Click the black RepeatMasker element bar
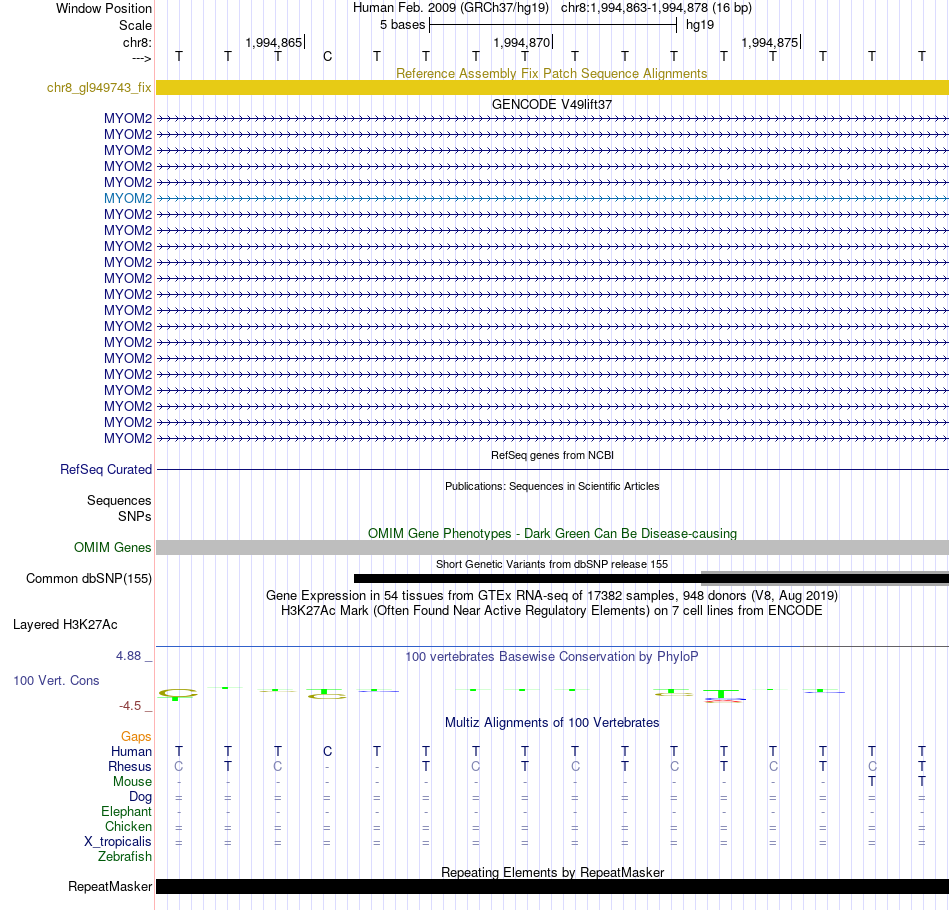The image size is (950, 910). [x=552, y=886]
